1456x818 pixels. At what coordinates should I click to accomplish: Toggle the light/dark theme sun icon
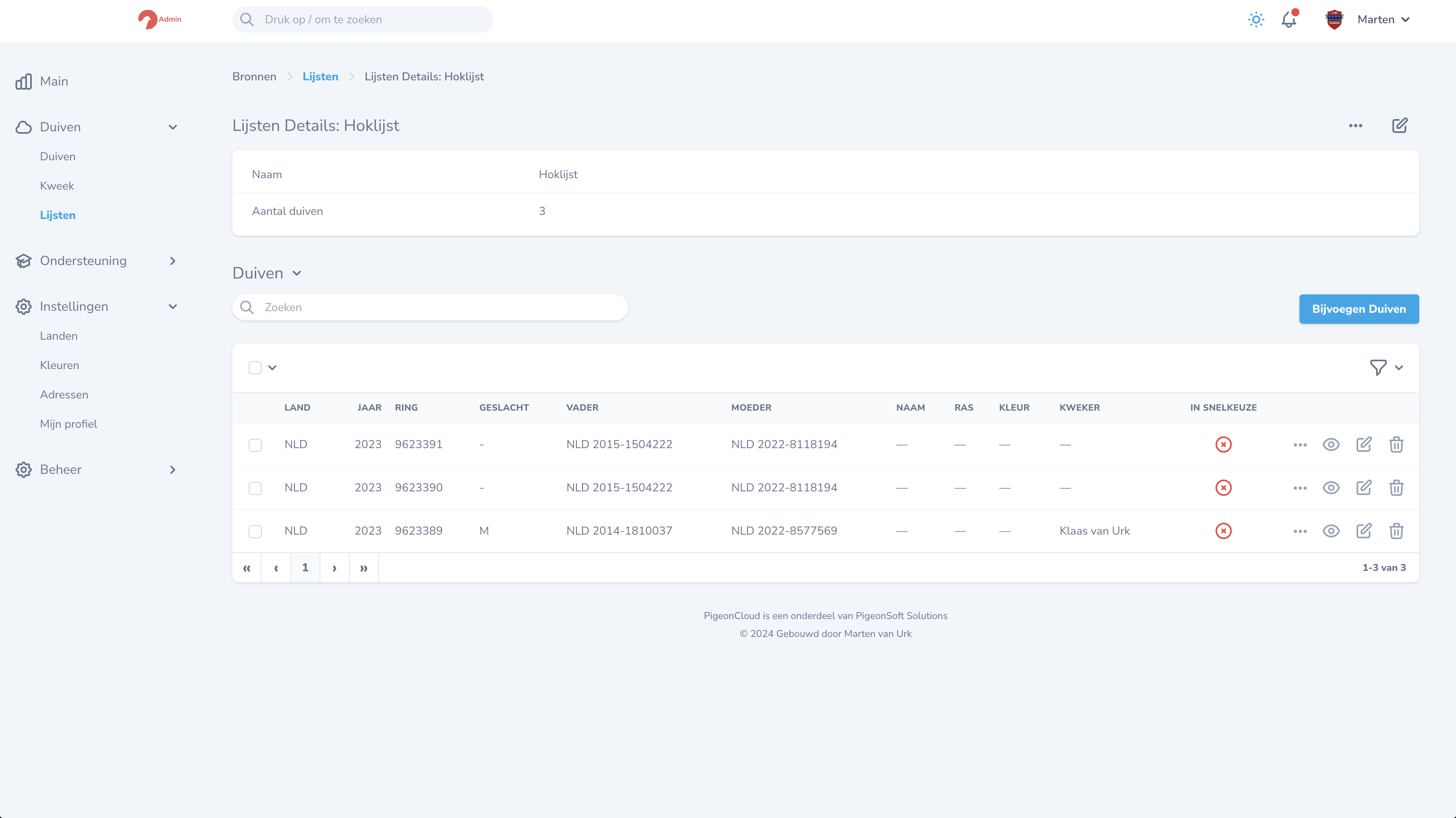pos(1256,20)
